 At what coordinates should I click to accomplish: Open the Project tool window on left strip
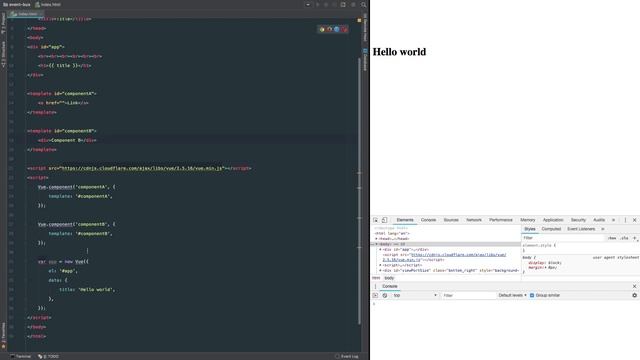coord(3,23)
